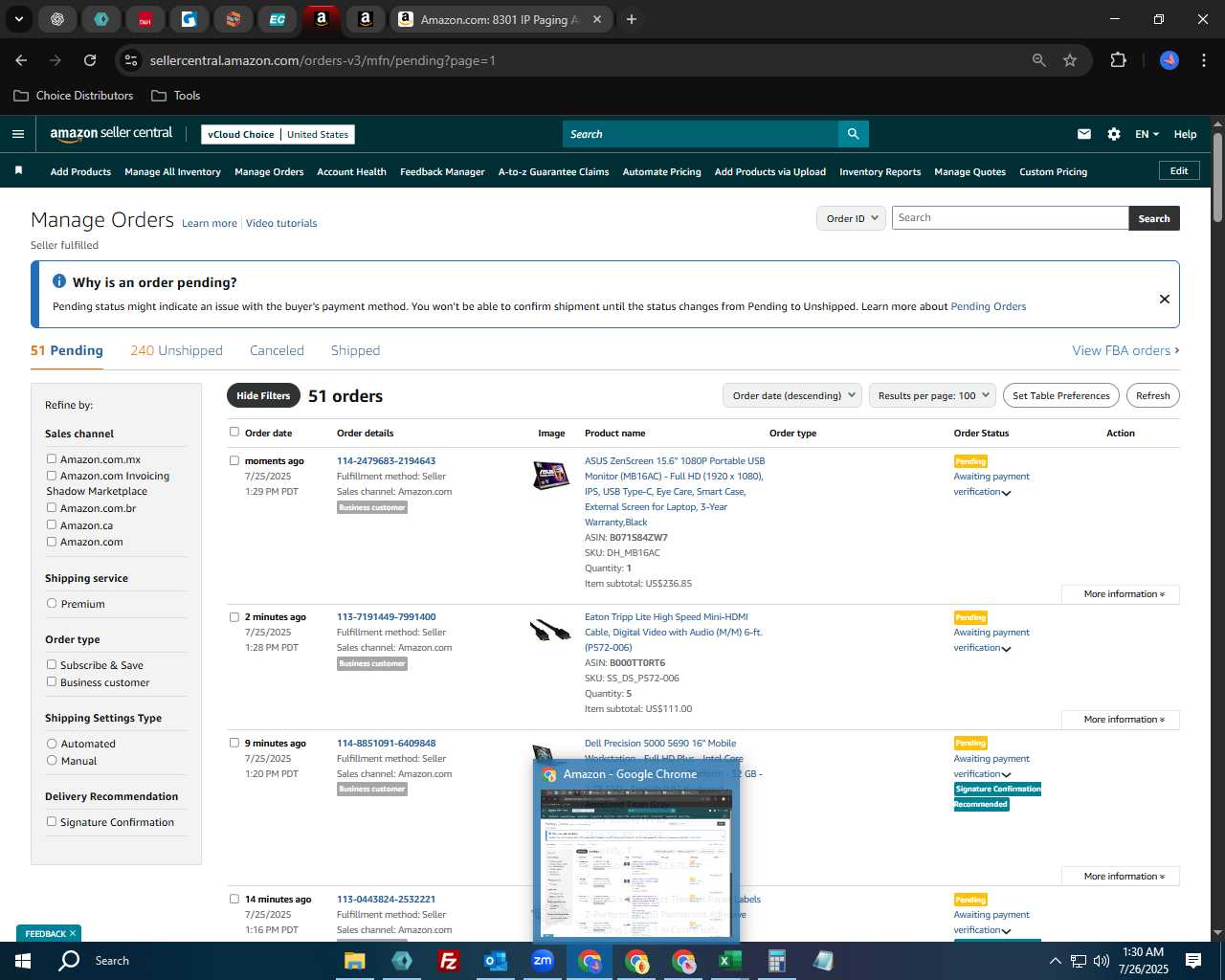
Task: Click the Hide Filters button
Action: [x=263, y=395]
